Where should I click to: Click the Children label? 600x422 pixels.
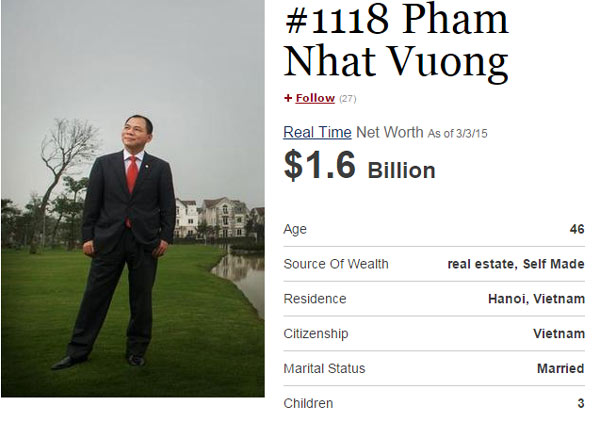tap(308, 403)
